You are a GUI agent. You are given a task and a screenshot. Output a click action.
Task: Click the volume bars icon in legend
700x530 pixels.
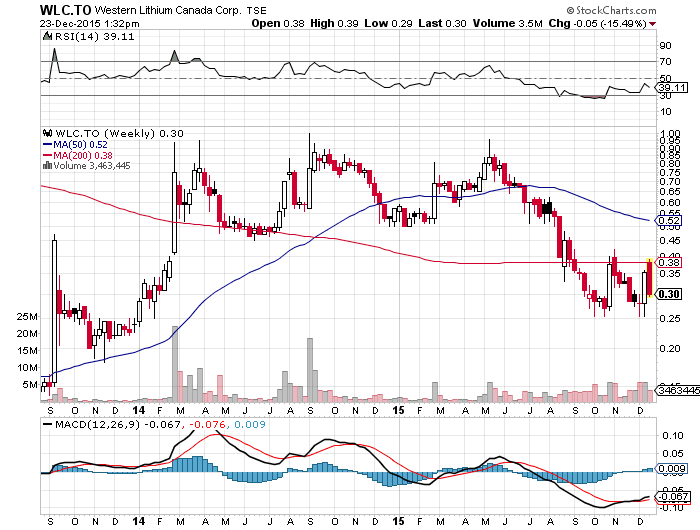click(45, 166)
